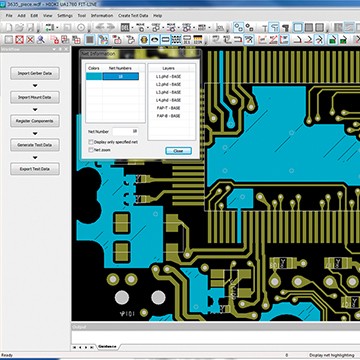Toggle the highlighted dotted grid pad icon
This screenshot has height=360, width=360.
(x=176, y=40)
